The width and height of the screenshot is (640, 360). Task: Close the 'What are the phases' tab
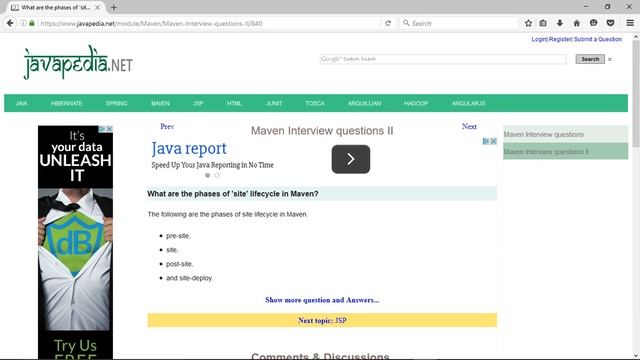pyautogui.click(x=97, y=7)
